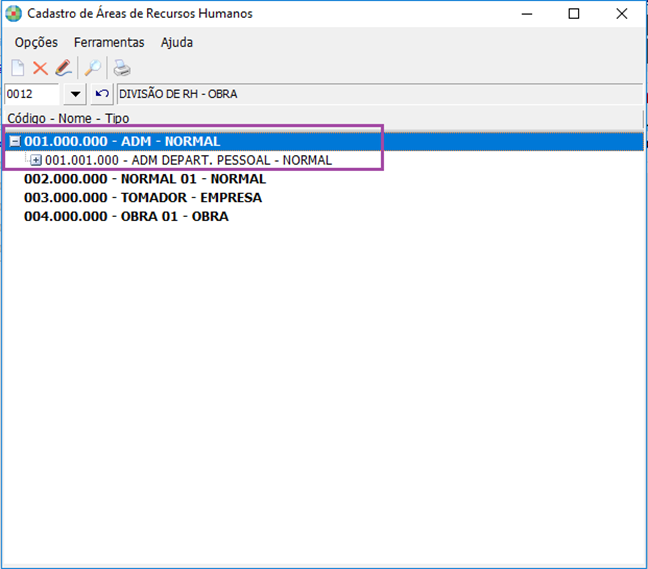Click the red X delete icon
Screen dimensions: 648x569
40,68
